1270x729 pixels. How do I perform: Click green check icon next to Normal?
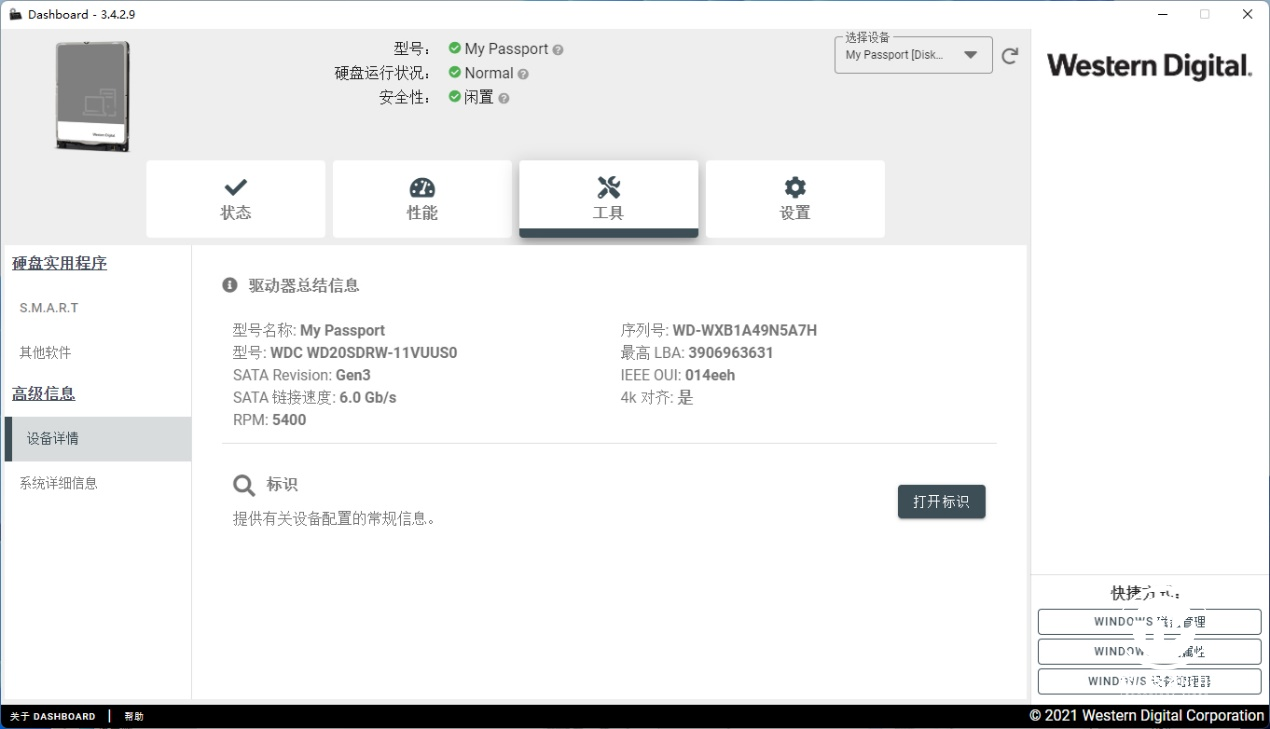pos(455,73)
